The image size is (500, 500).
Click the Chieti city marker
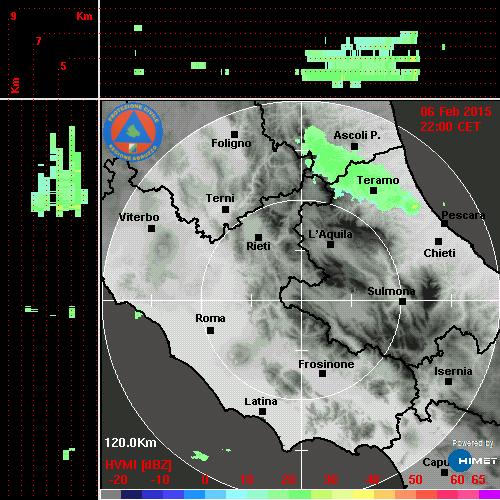tap(438, 241)
